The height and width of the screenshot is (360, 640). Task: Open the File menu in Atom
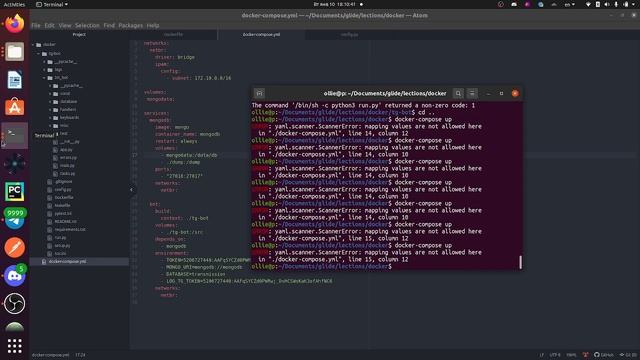pos(36,25)
